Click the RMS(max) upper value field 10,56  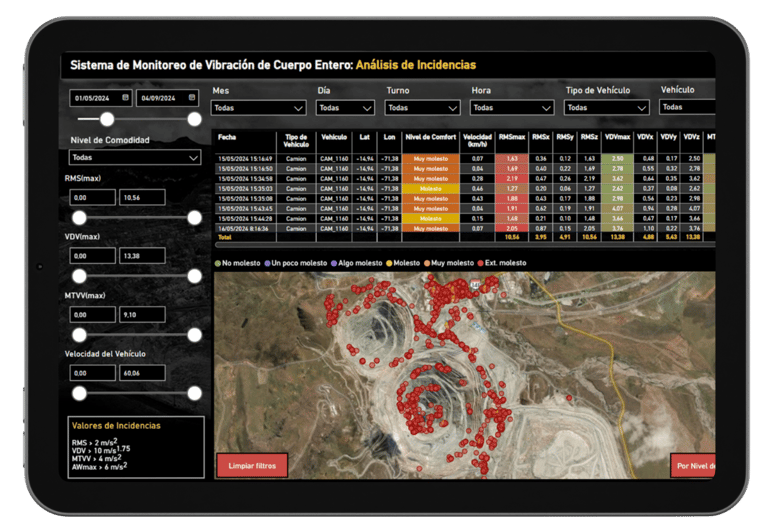pos(142,197)
